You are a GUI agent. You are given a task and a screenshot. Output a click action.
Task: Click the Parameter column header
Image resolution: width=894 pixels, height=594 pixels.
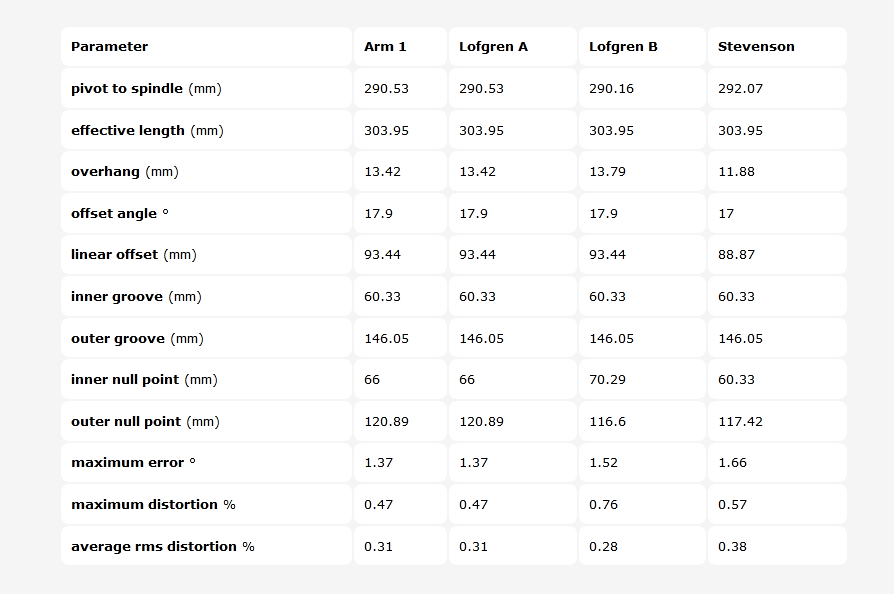(x=109, y=47)
